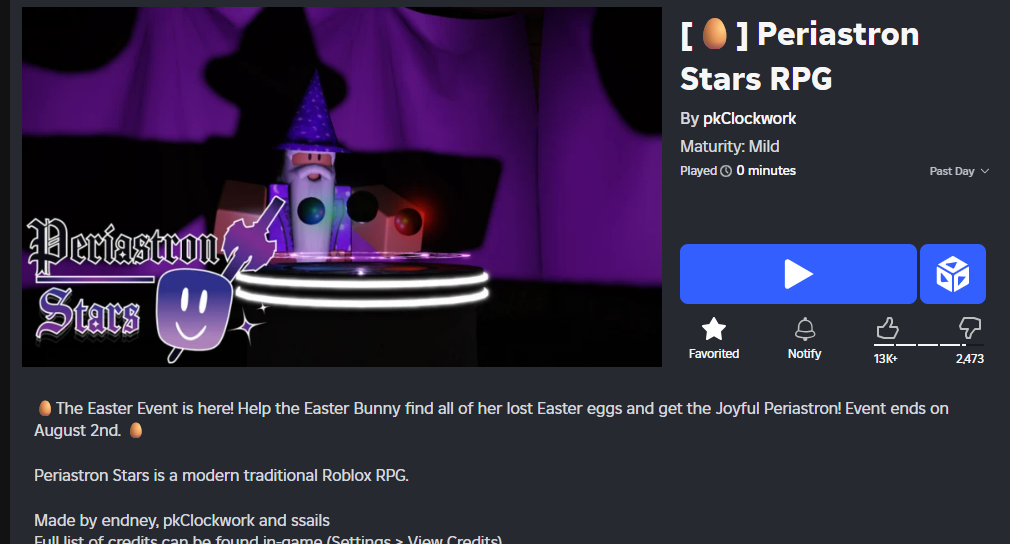Click the egg emoji after August 2nd
Screen dimensions: 1010x544
point(136,430)
